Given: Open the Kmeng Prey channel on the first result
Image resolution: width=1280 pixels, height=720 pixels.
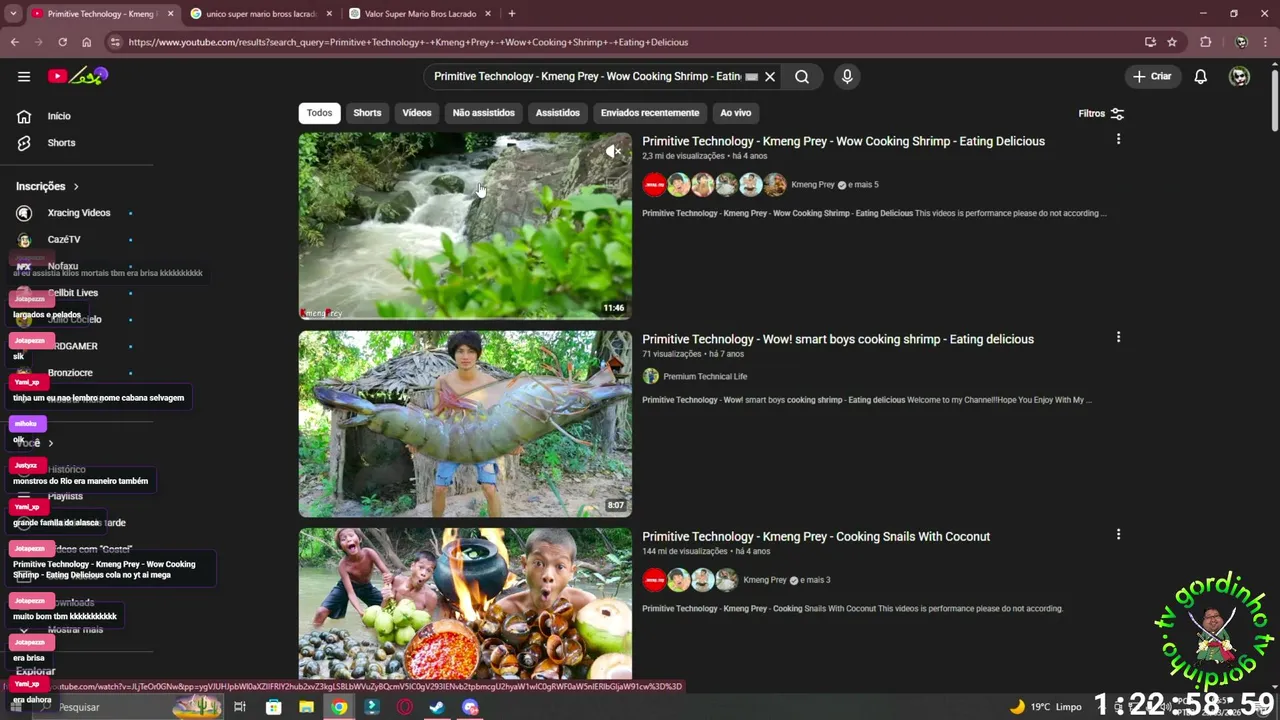Looking at the screenshot, I should coord(812,185).
